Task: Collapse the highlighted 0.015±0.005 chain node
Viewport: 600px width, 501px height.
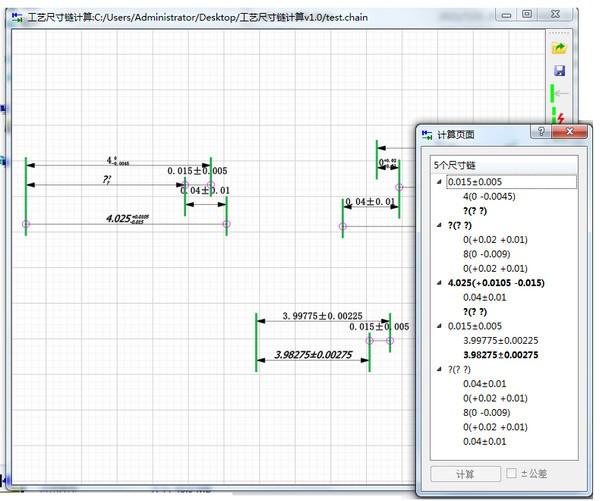Action: pyautogui.click(x=439, y=182)
